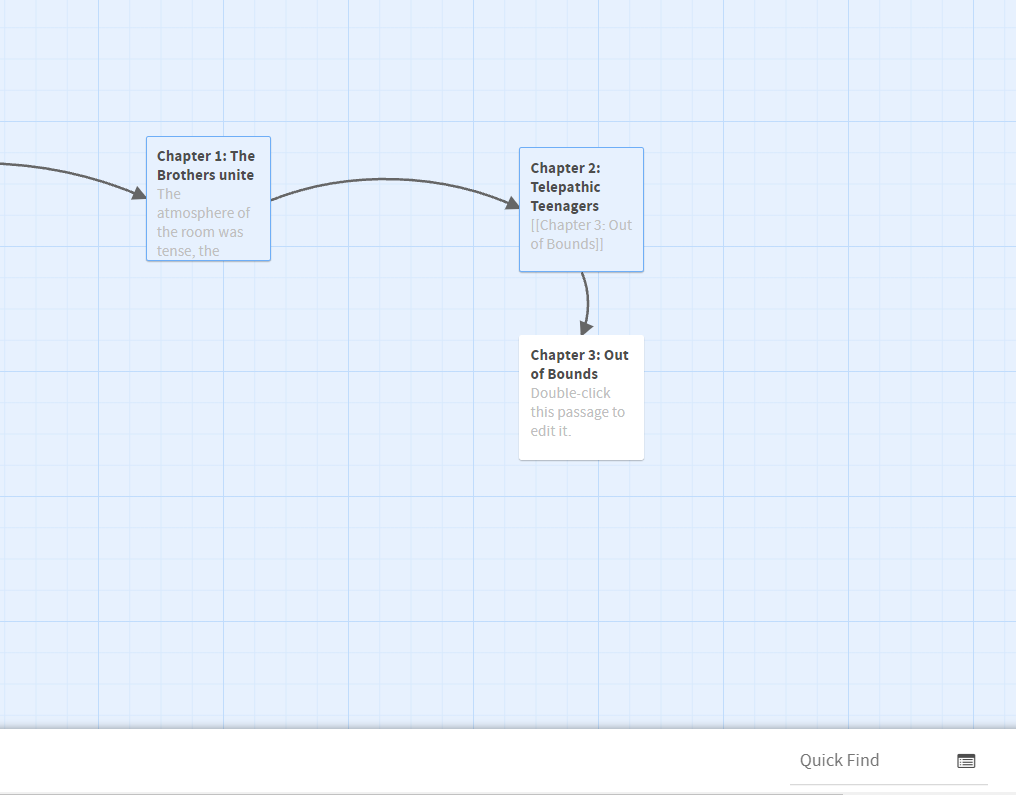Click the 'Double-click this passage to edit it.' text
1016x795 pixels.
[577, 412]
